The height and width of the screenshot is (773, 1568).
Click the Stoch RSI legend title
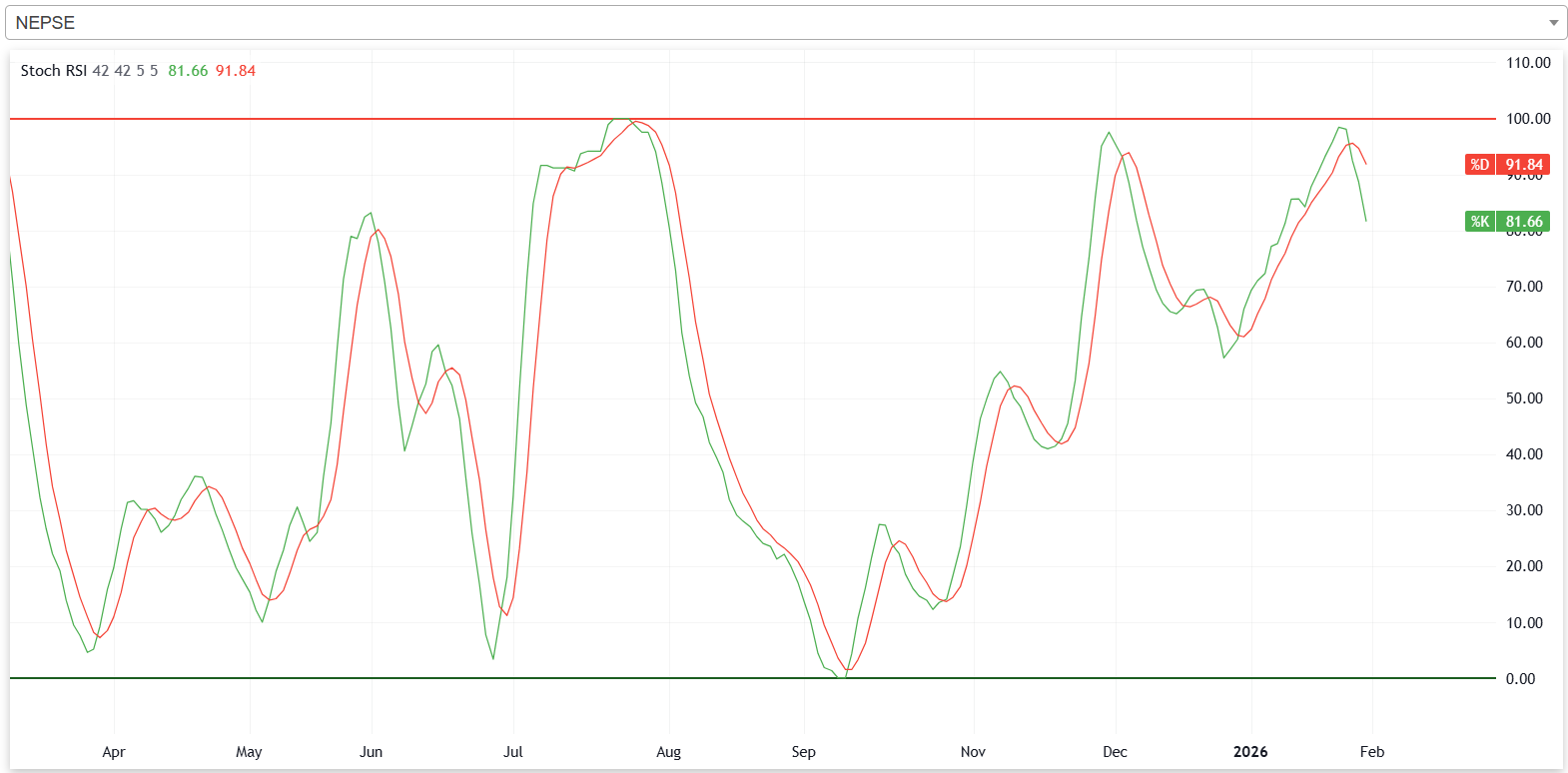pyautogui.click(x=53, y=71)
